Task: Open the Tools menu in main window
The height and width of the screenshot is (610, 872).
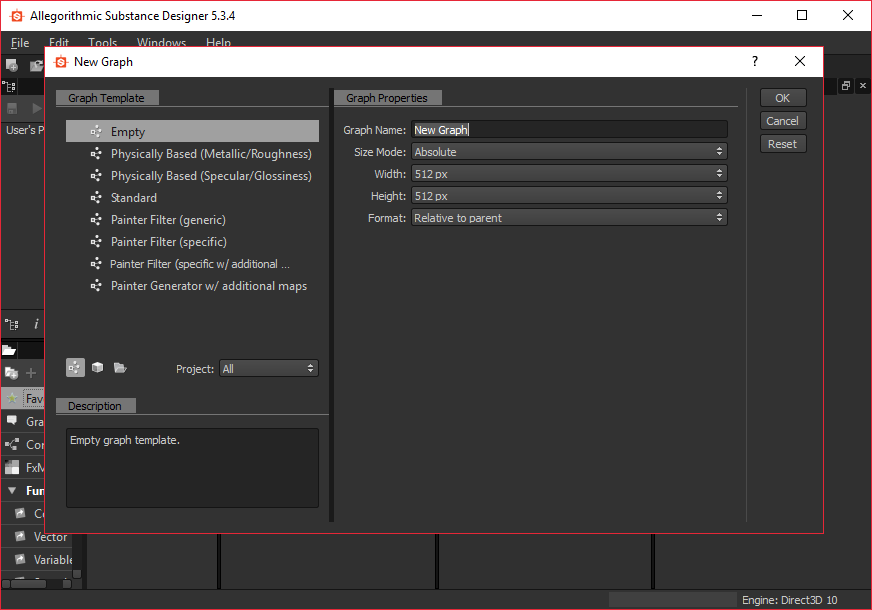Action: (x=102, y=41)
